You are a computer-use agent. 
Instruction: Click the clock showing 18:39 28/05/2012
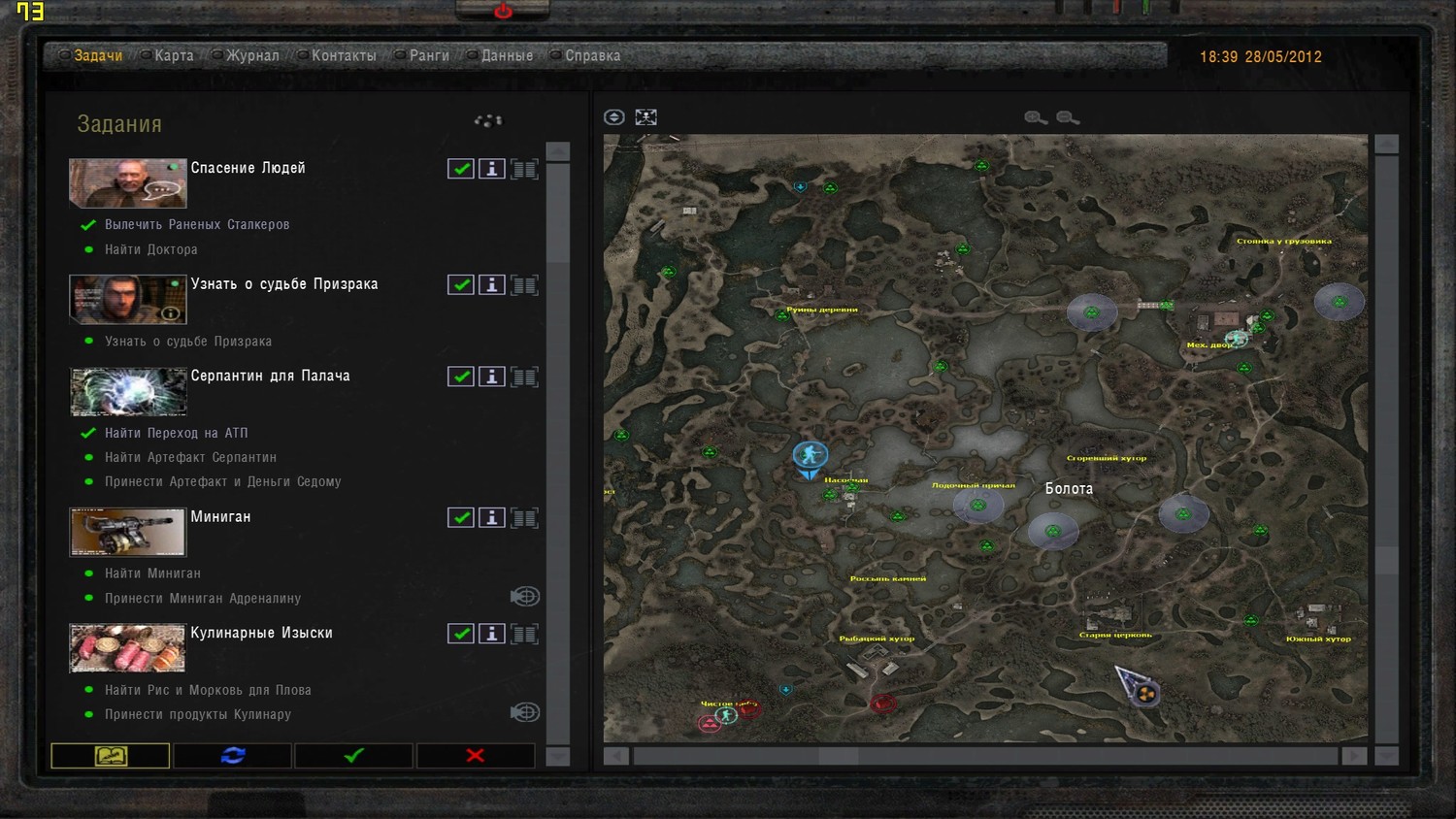coord(1261,56)
